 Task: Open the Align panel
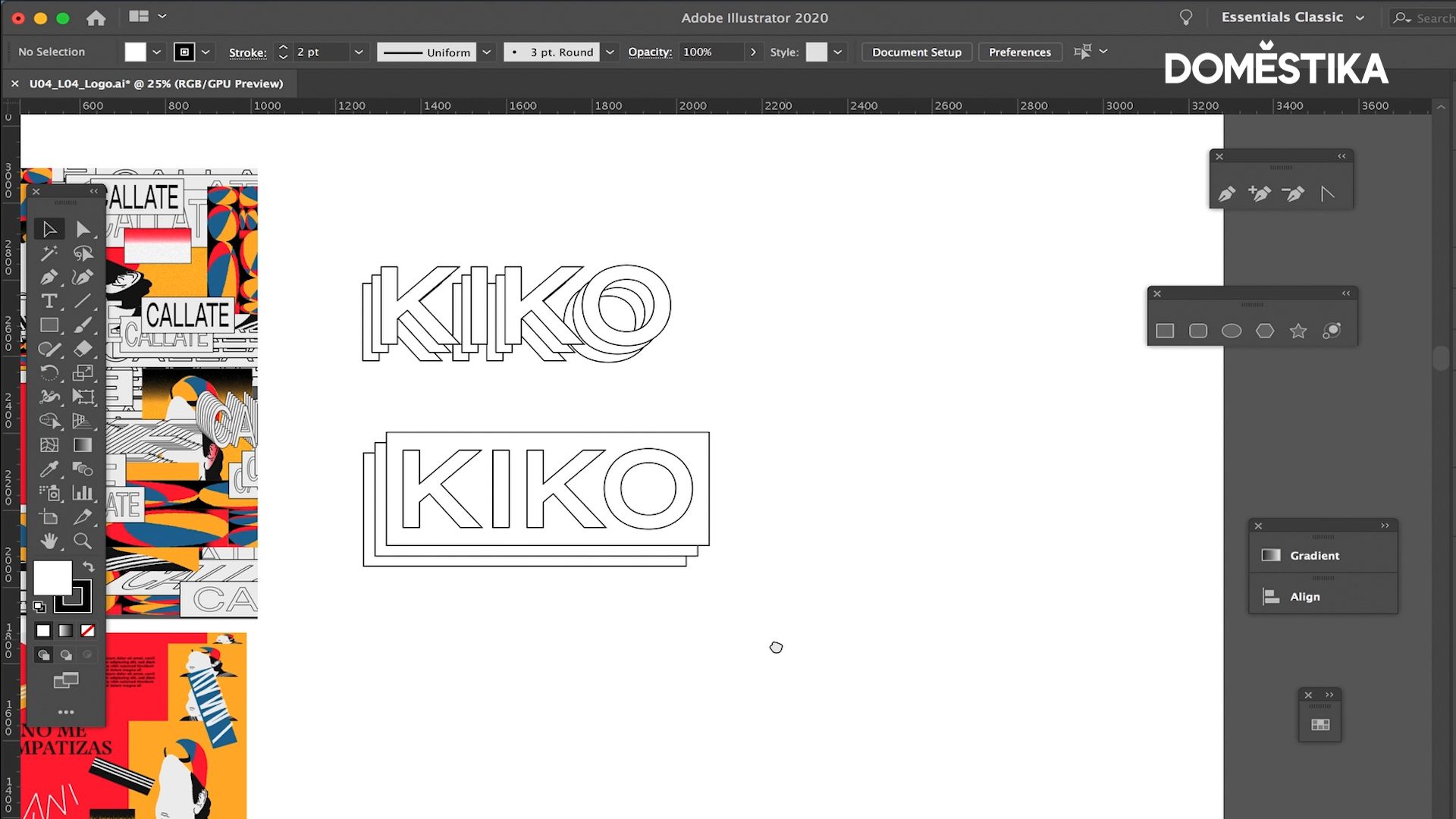click(x=1323, y=597)
